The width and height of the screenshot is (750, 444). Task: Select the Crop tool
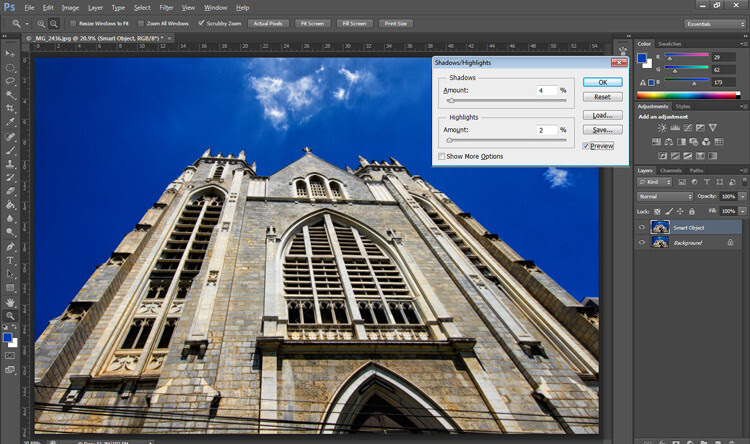coord(10,108)
